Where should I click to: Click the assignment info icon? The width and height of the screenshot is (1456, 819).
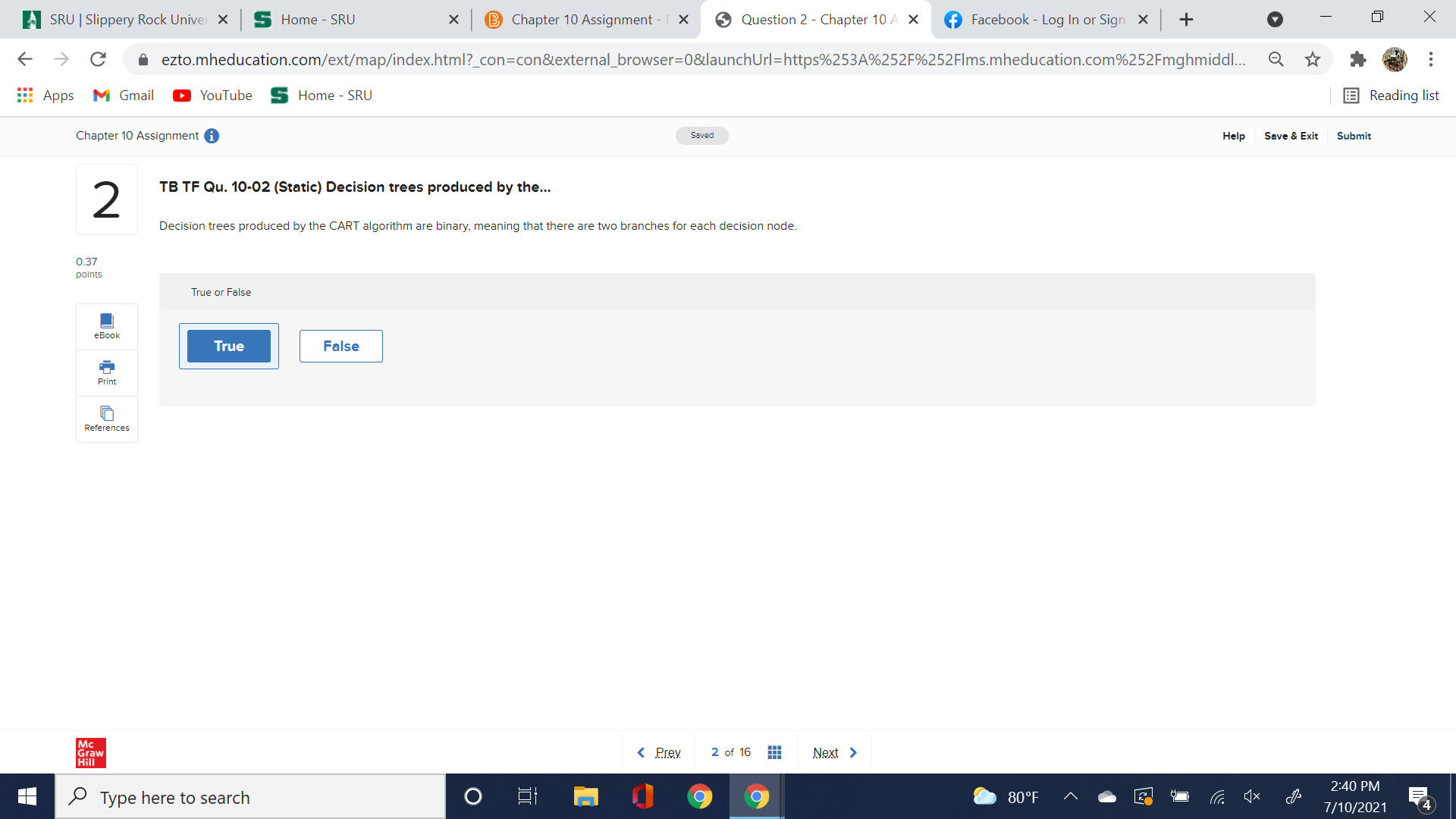click(x=212, y=136)
